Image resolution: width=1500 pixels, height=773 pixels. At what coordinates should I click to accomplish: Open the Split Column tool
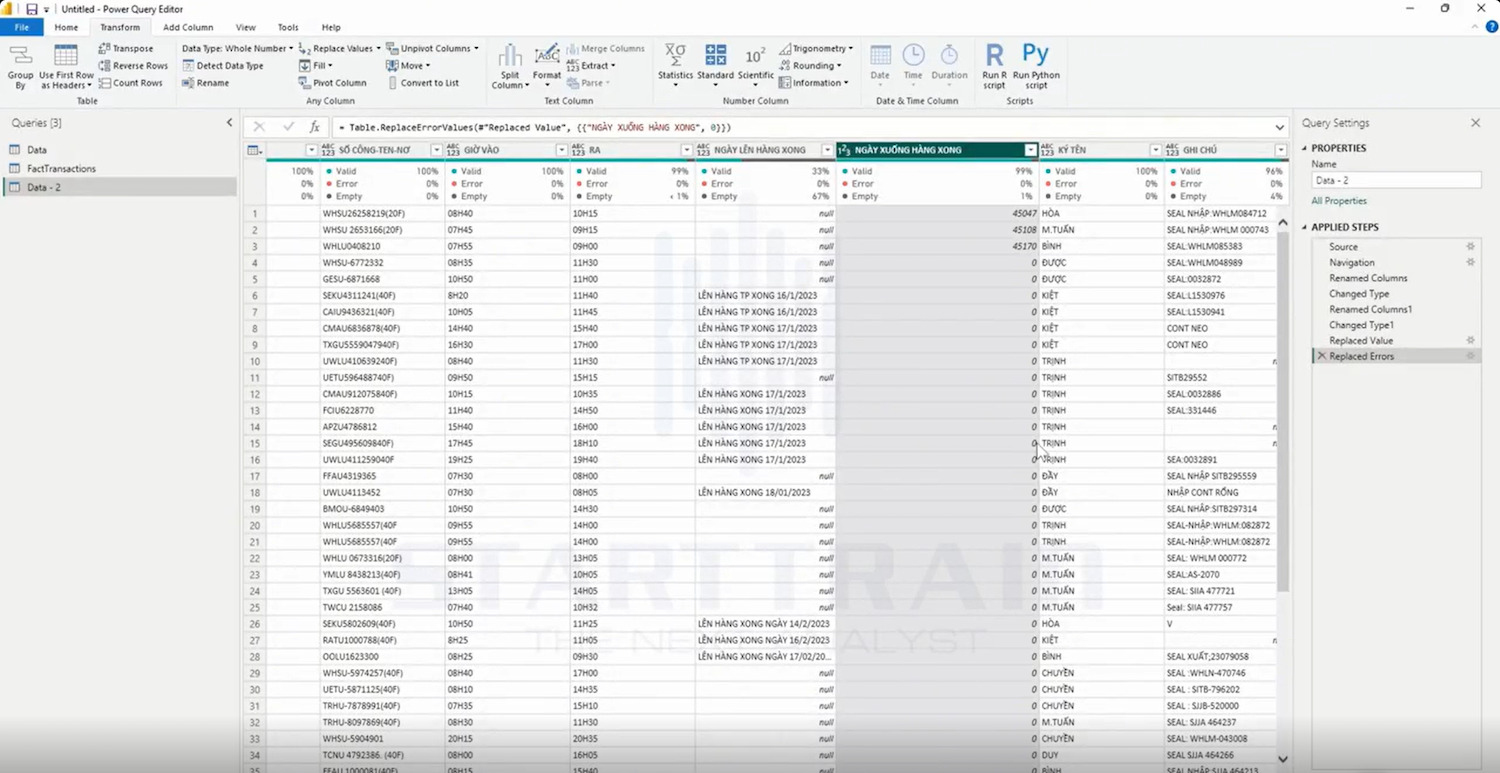[510, 67]
